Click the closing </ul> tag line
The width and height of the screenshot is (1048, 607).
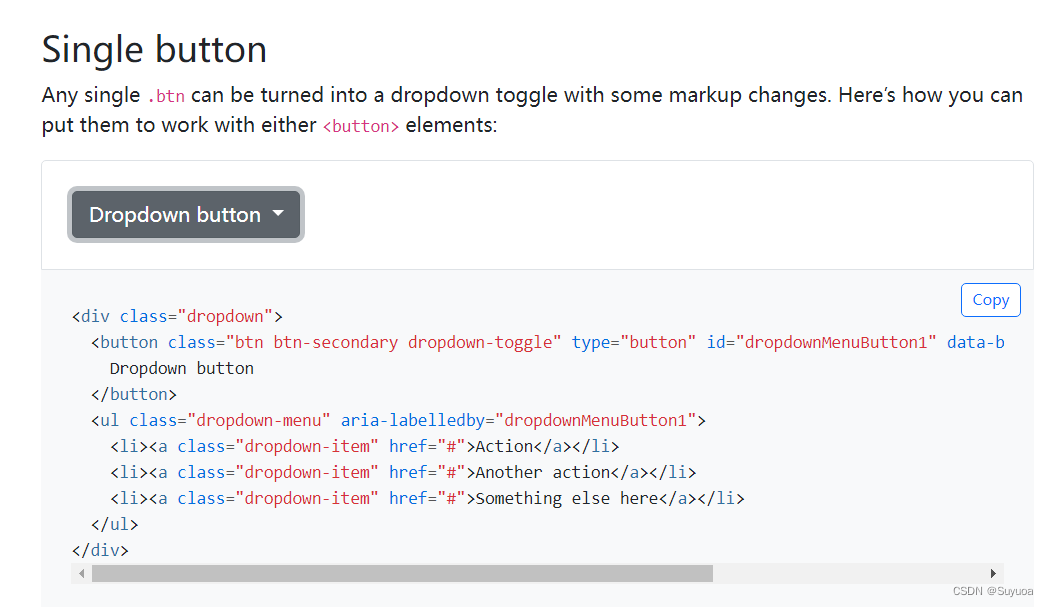coord(114,524)
